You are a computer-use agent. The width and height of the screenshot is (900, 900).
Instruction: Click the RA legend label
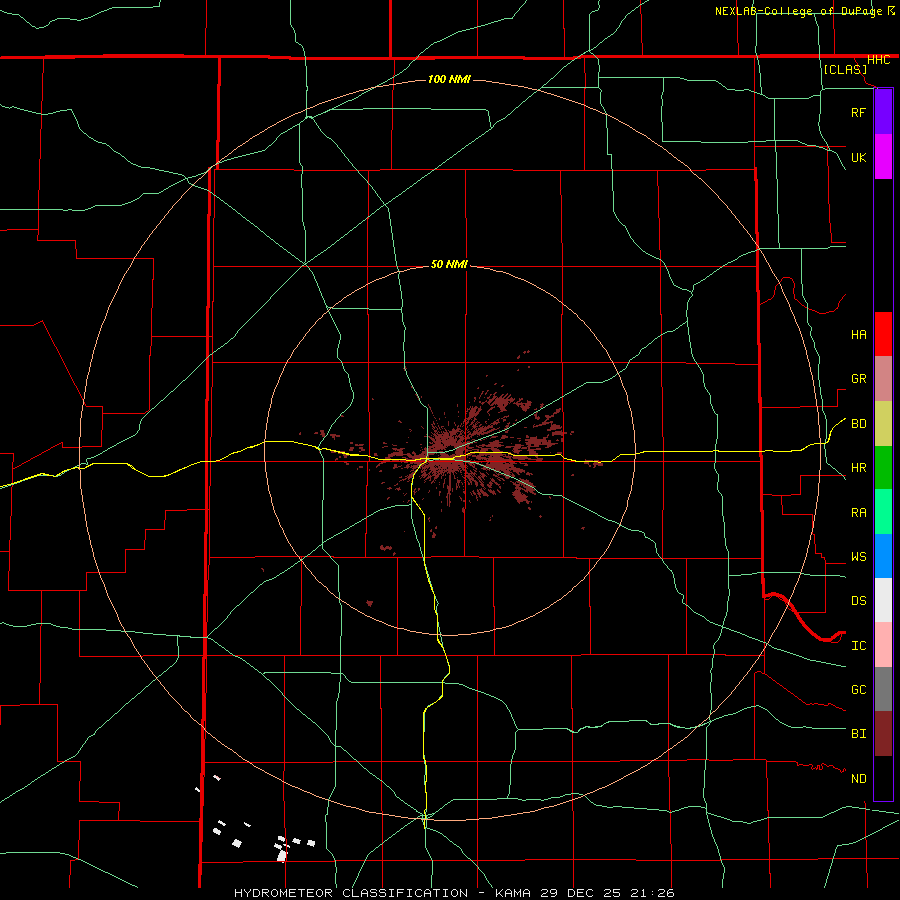(858, 513)
